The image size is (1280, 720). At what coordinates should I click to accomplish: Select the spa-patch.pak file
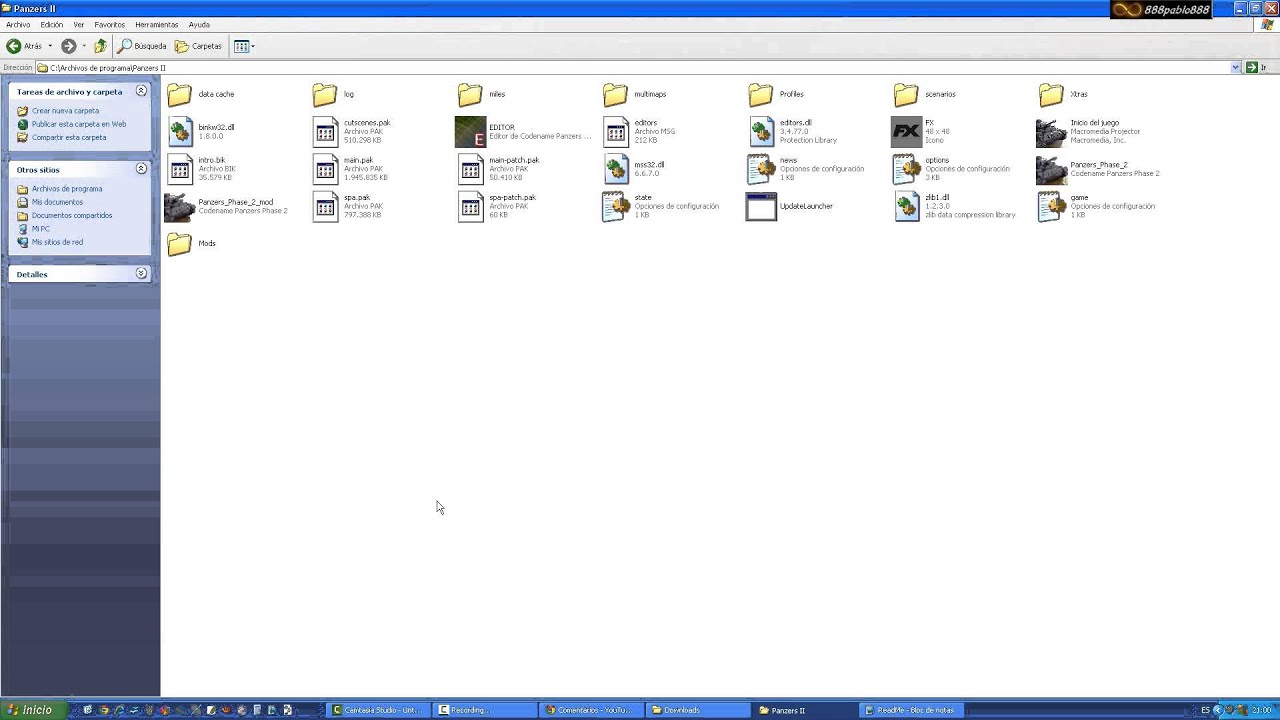tap(497, 206)
